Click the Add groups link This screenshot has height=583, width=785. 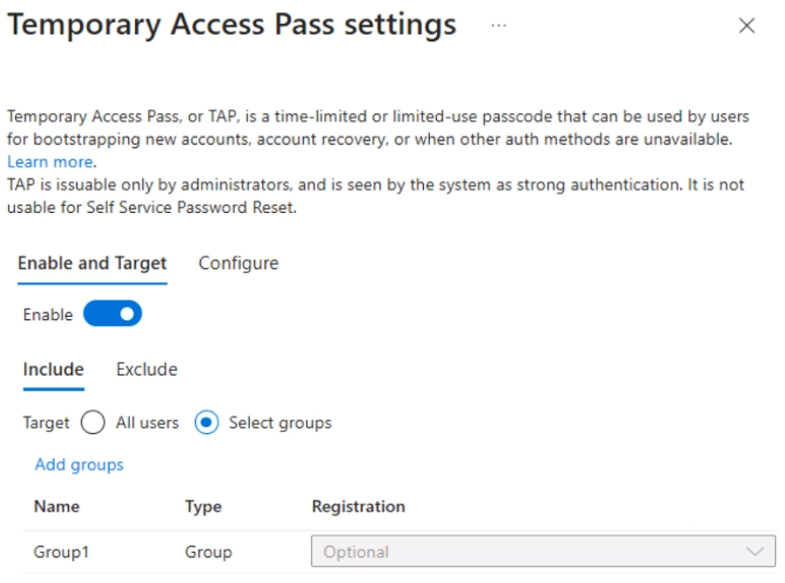[x=79, y=465]
